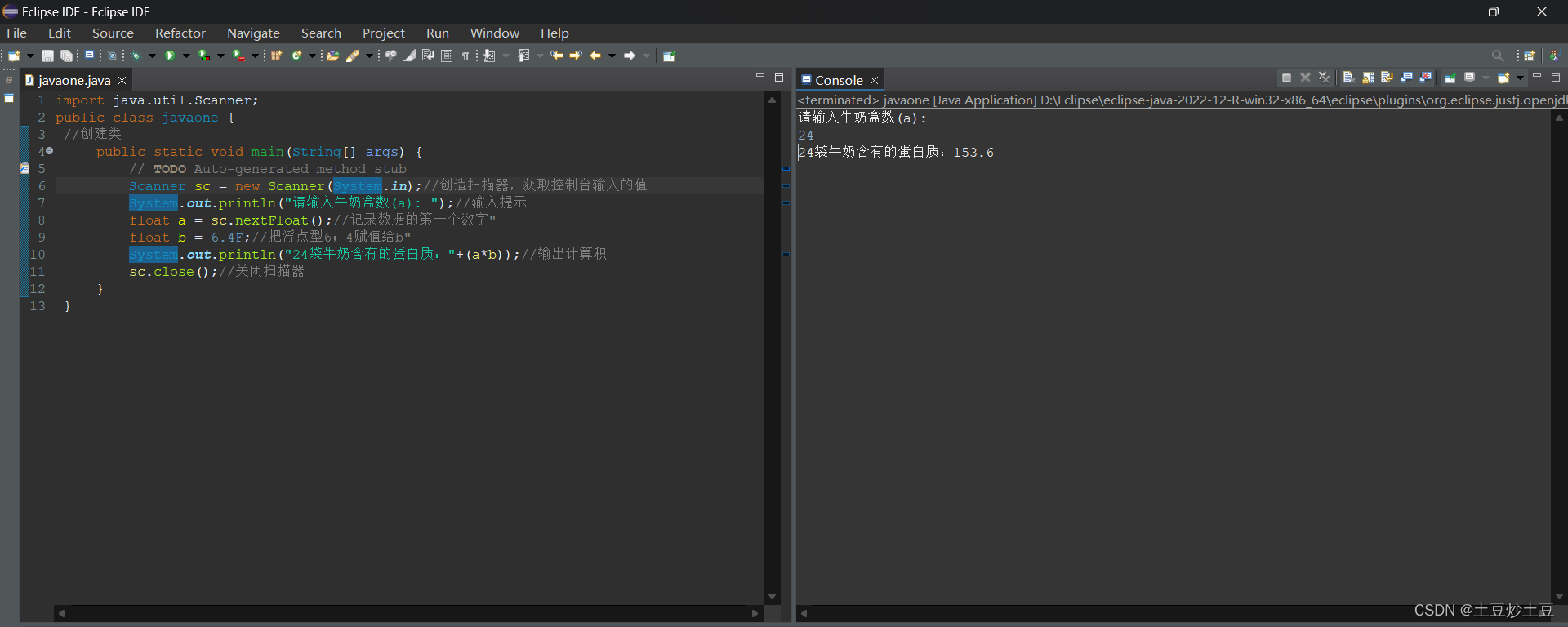Toggle Show Console When Standard Out Changes

point(1406,78)
